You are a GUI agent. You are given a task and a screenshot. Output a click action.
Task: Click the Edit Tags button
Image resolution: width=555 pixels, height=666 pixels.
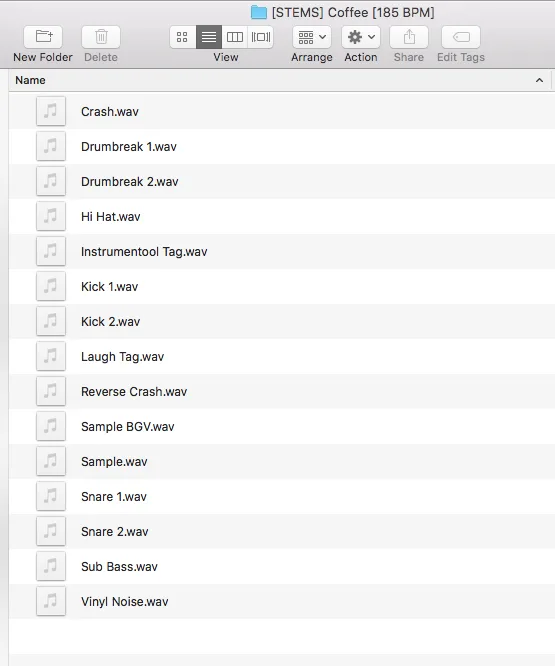pyautogui.click(x=461, y=37)
